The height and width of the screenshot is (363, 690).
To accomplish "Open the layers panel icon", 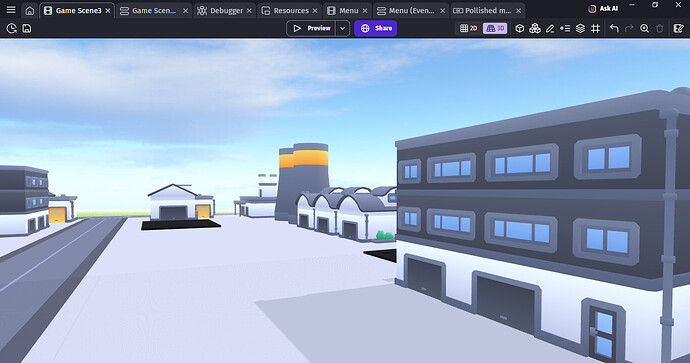I will (580, 29).
